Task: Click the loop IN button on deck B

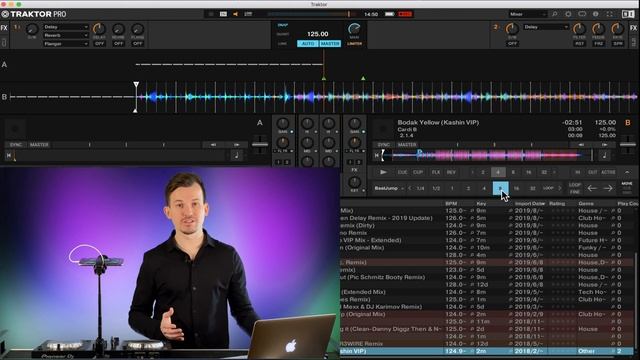Action: point(578,172)
